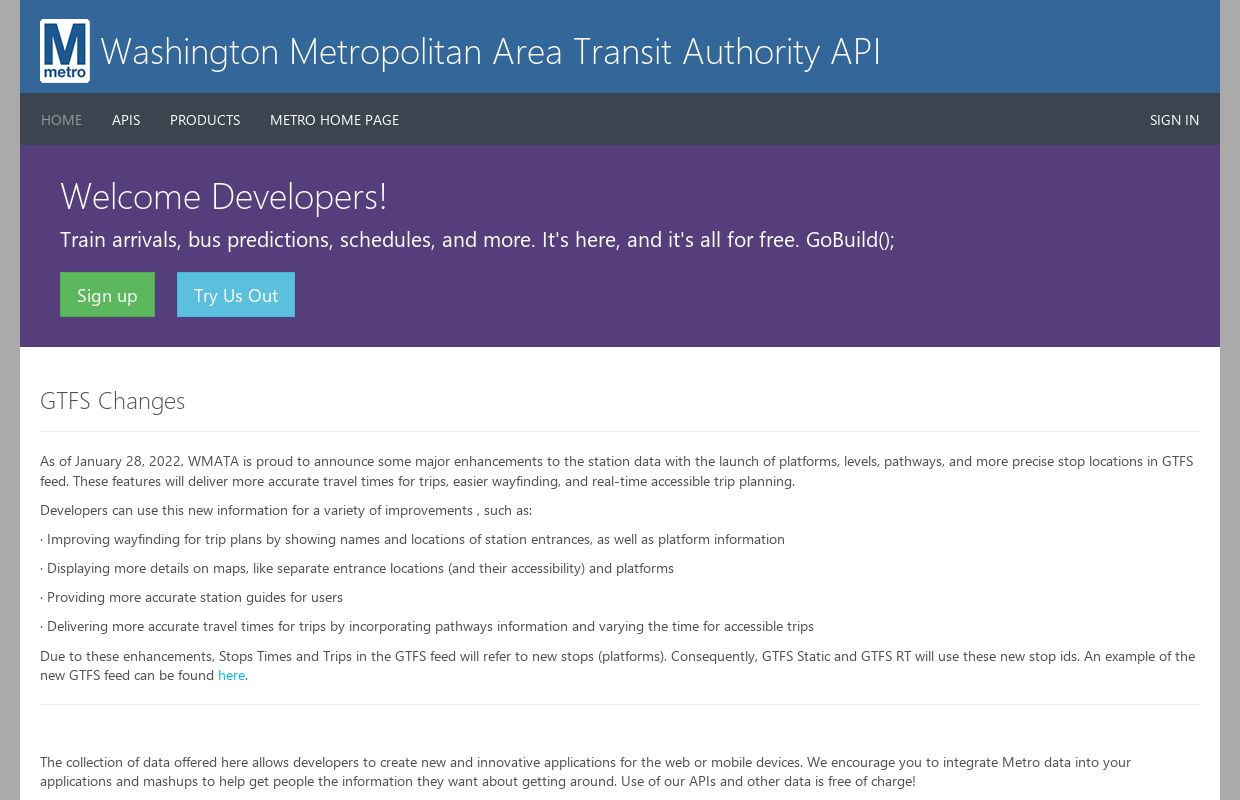Click the bullet 'Delivering more accurate travel times'
The image size is (1240, 800).
tap(427, 626)
